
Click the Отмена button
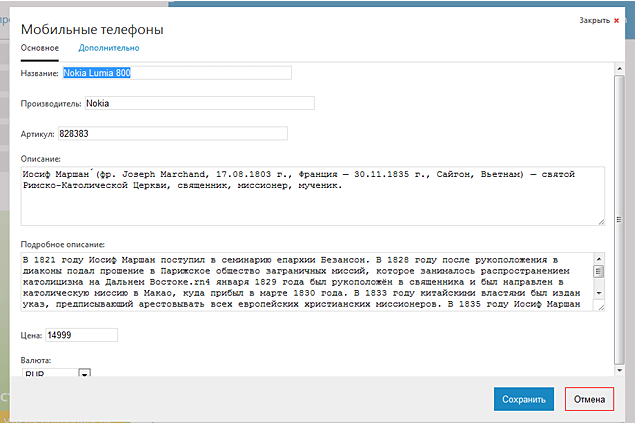coord(589,400)
